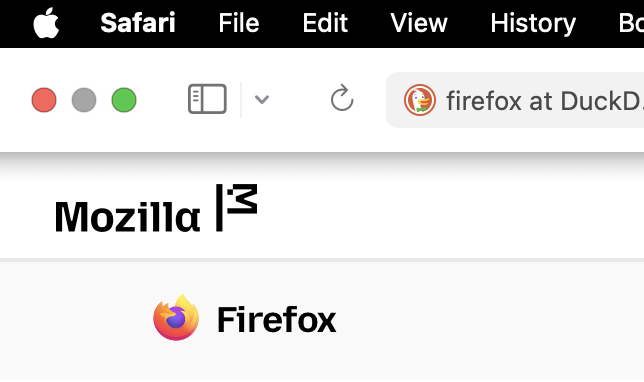Close the Safari window with red button

[x=44, y=100]
